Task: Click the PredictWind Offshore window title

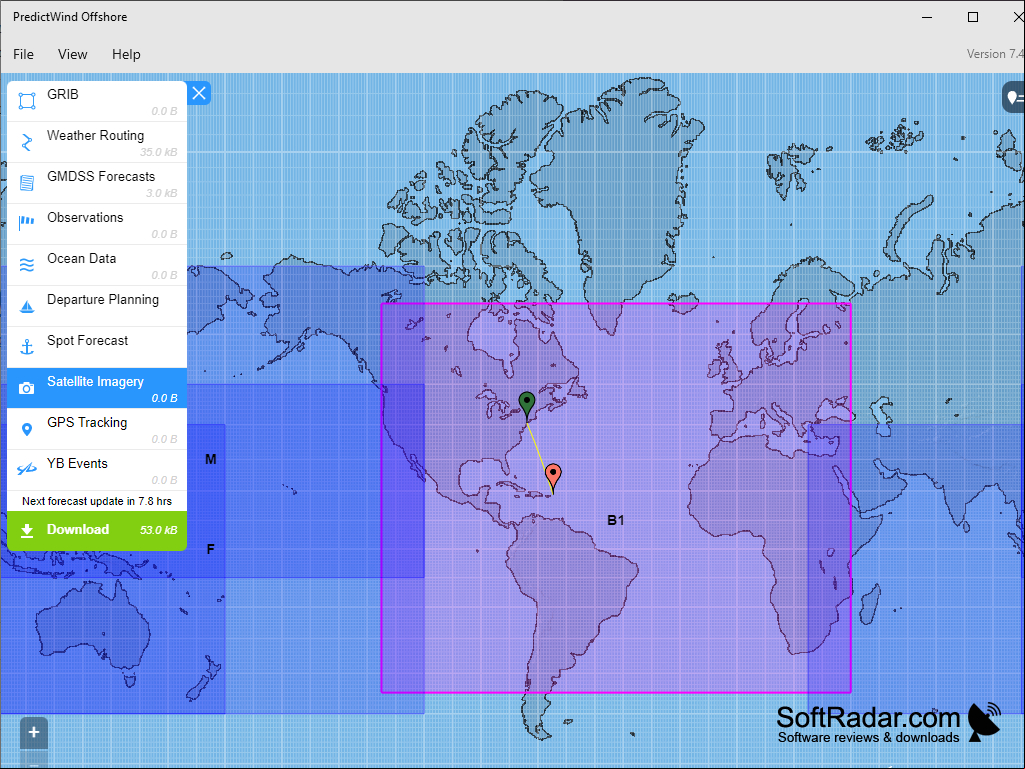Action: tap(70, 17)
